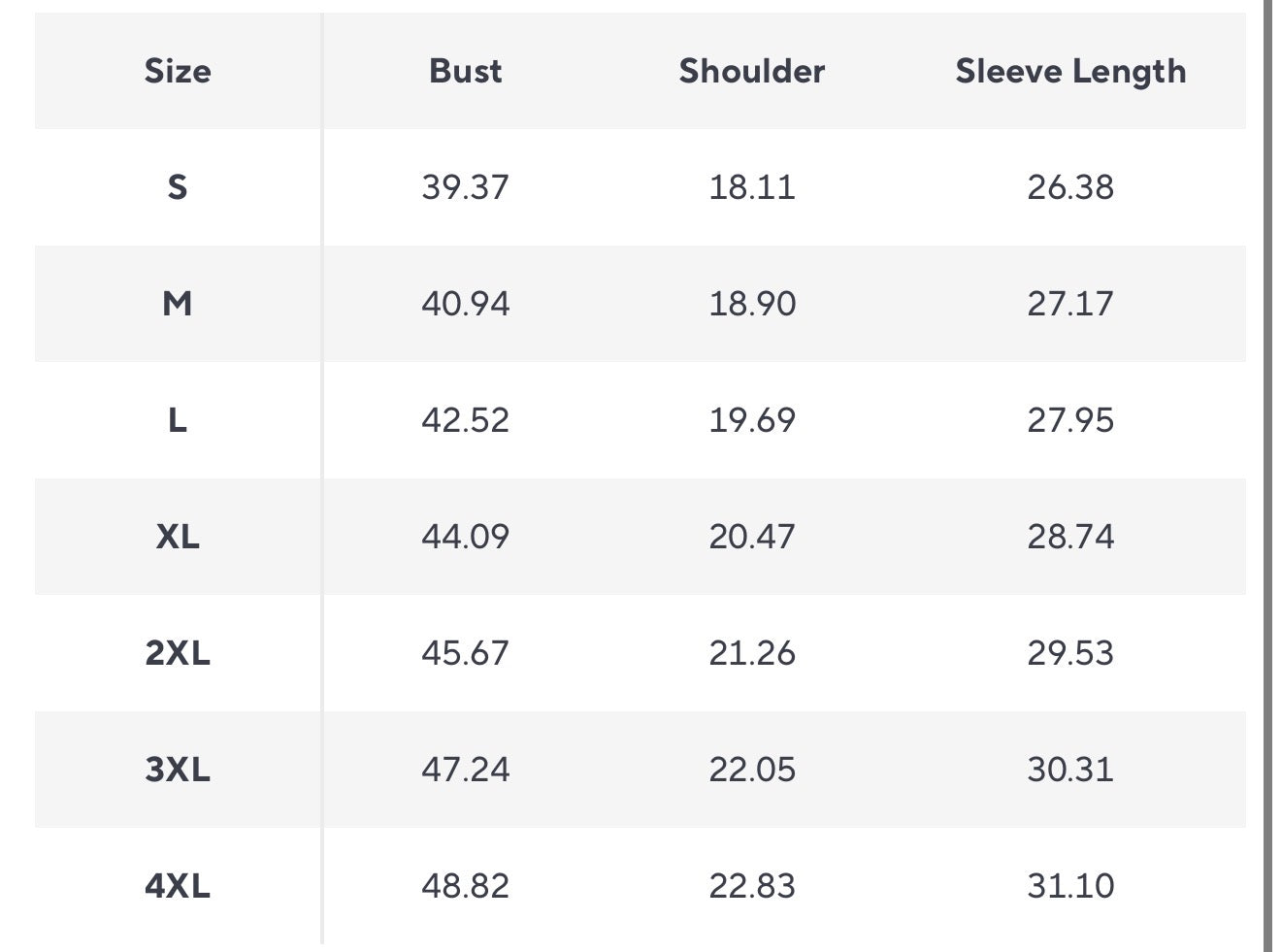Select the XL size row label
The height and width of the screenshot is (952, 1281).
178,537
